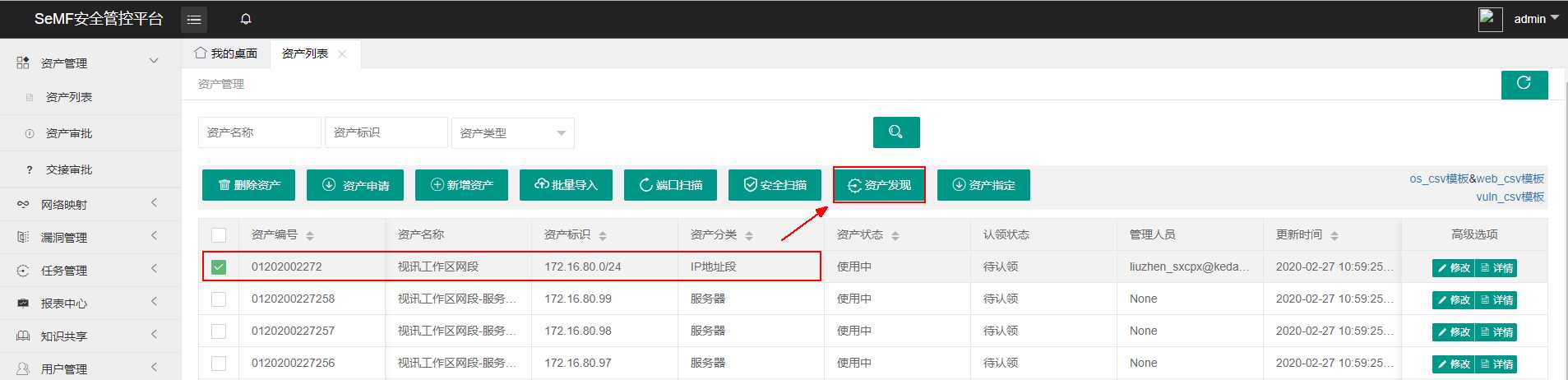Uncheck the row 01202002272 checkbox
The image size is (1568, 380).
(x=219, y=267)
